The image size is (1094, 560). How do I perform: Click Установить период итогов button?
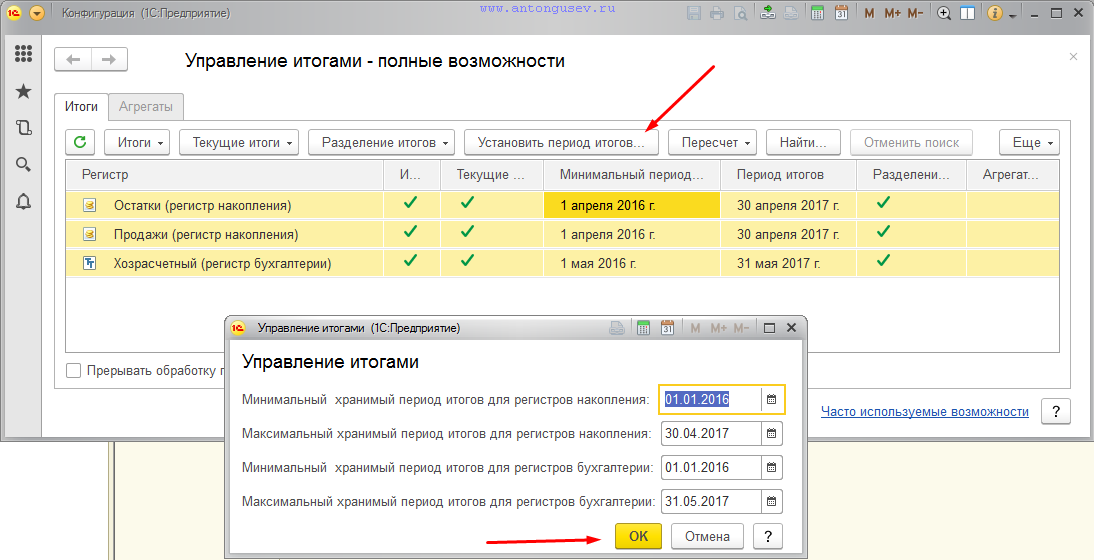[561, 142]
